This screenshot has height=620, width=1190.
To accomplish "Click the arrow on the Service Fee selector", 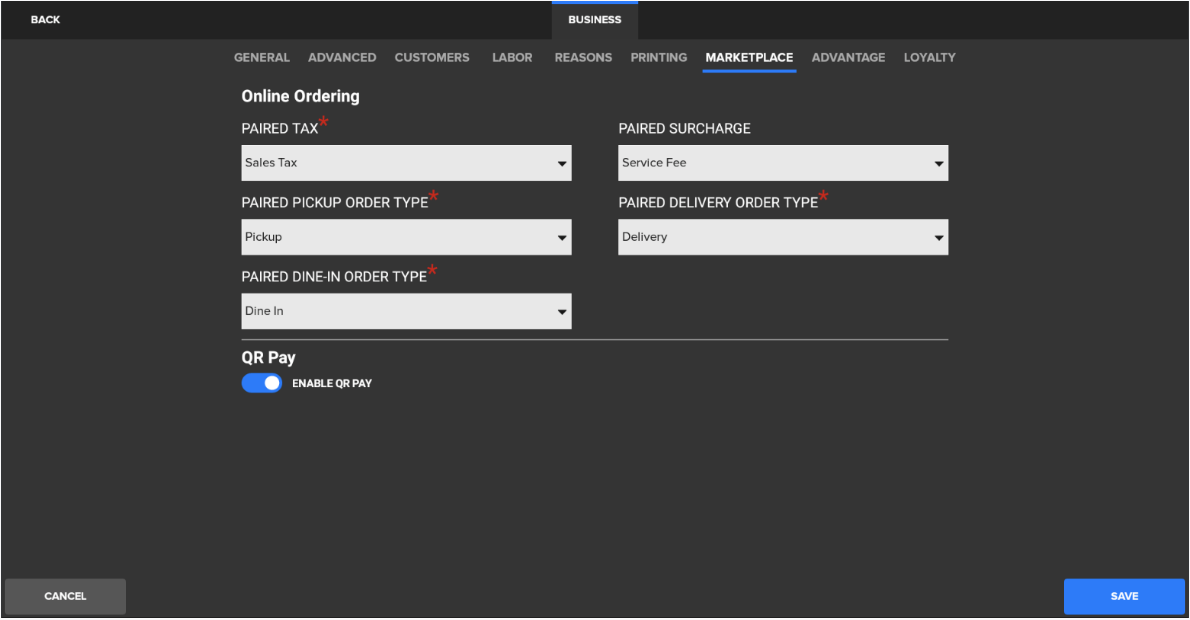I will tap(938, 163).
